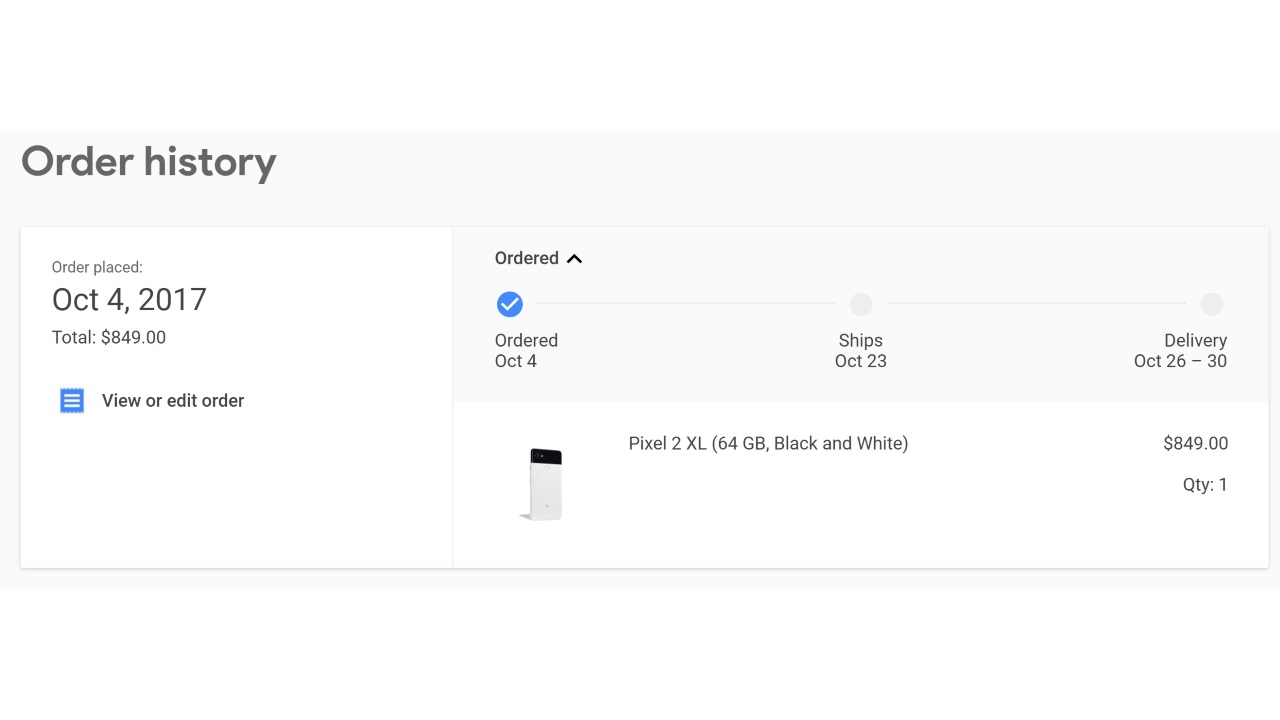Click the Delivery Oct 26 – 30 label
Viewport: 1280px width, 720px height.
coord(1180,351)
